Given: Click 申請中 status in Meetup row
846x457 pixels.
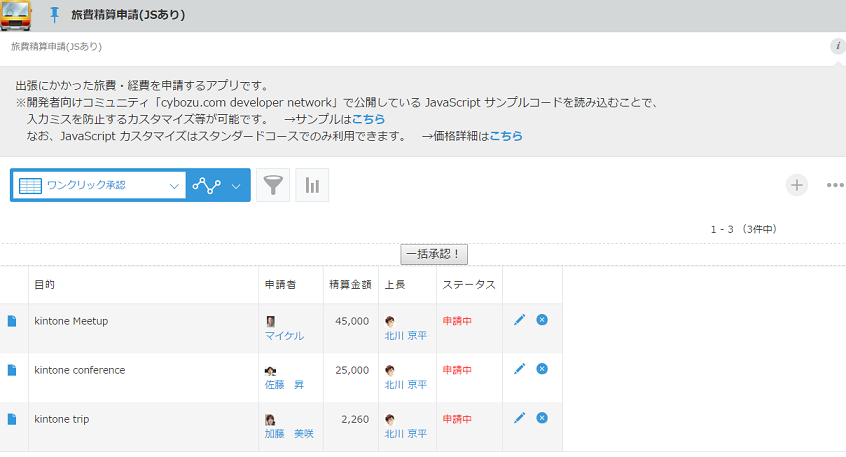Looking at the screenshot, I should click(x=458, y=321).
